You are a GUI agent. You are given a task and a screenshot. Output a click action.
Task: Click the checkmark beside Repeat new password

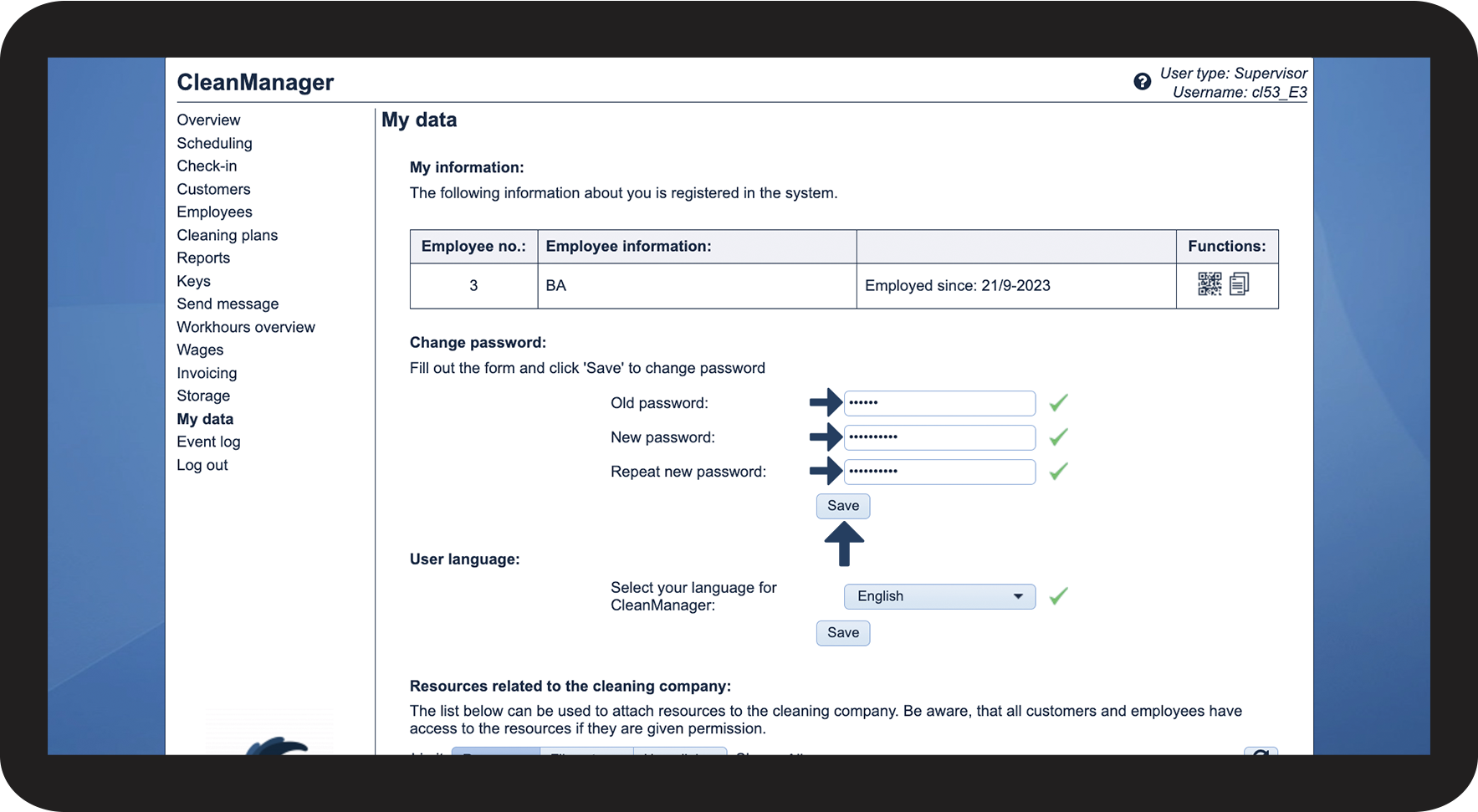[1058, 472]
